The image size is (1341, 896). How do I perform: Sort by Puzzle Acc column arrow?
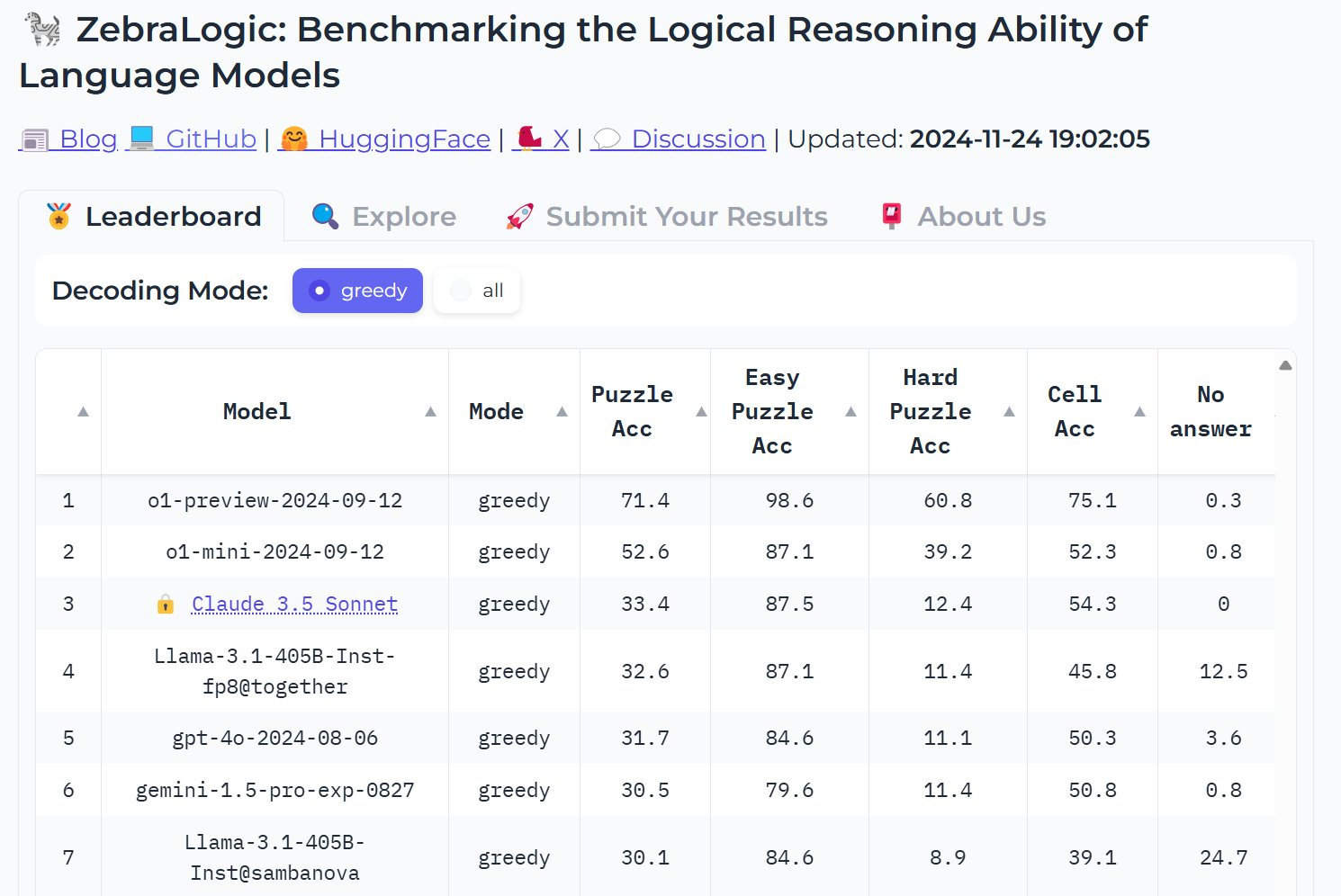click(x=701, y=412)
